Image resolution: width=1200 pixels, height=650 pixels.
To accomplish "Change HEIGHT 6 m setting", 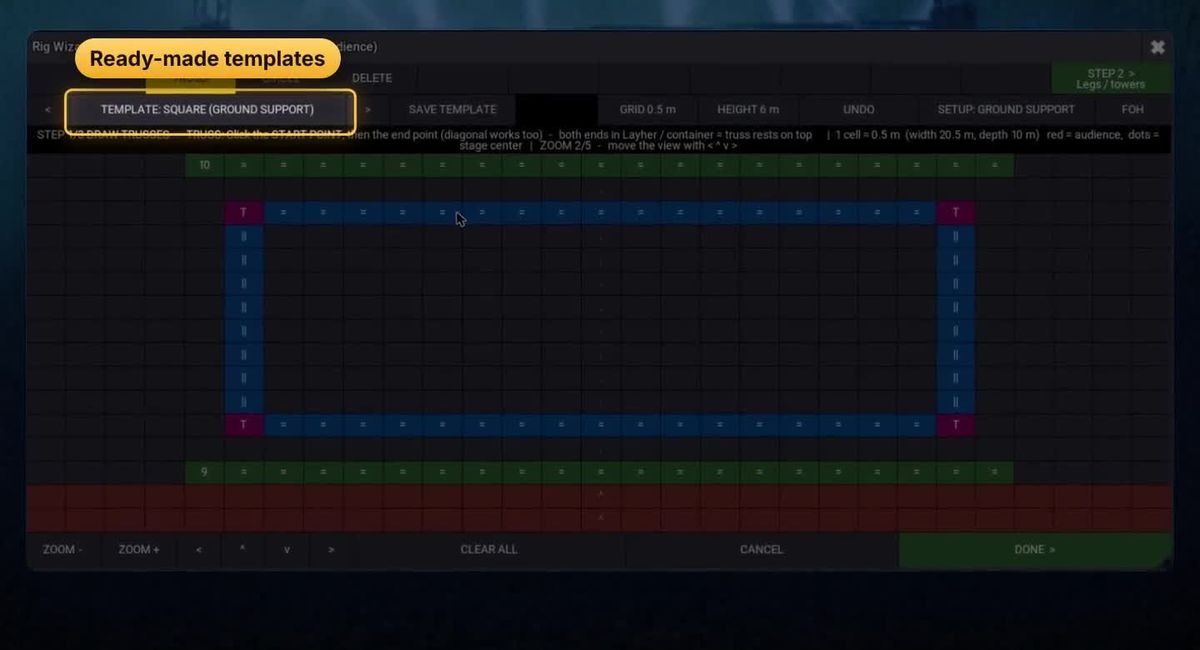I will 748,109.
